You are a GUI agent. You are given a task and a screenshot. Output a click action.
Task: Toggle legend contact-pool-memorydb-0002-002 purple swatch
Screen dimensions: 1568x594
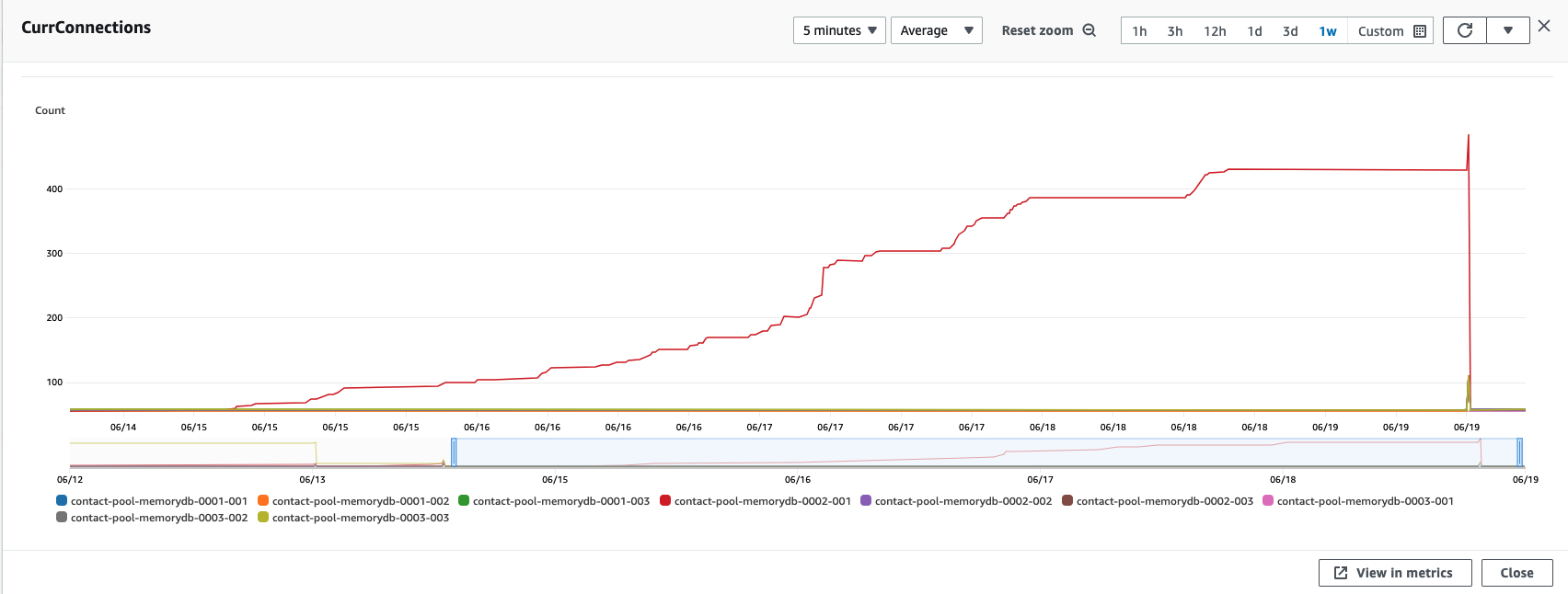tap(866, 500)
